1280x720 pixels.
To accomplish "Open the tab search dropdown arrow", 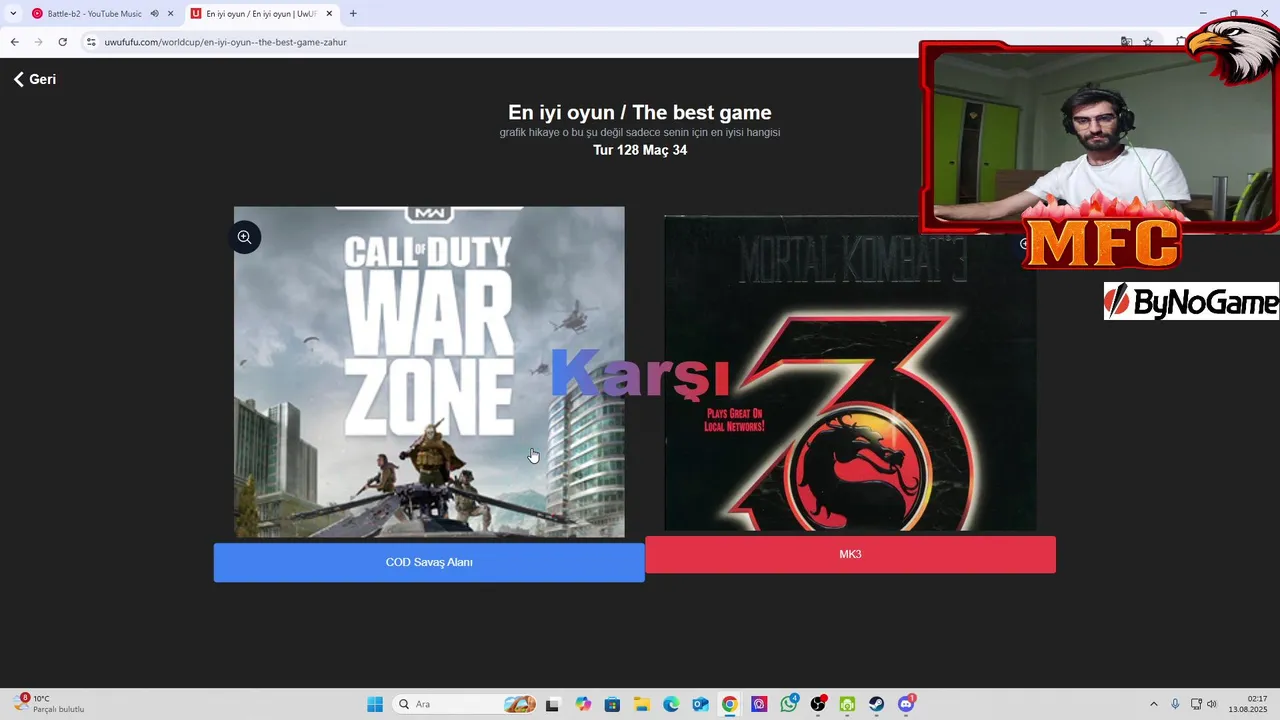I will [13, 14].
